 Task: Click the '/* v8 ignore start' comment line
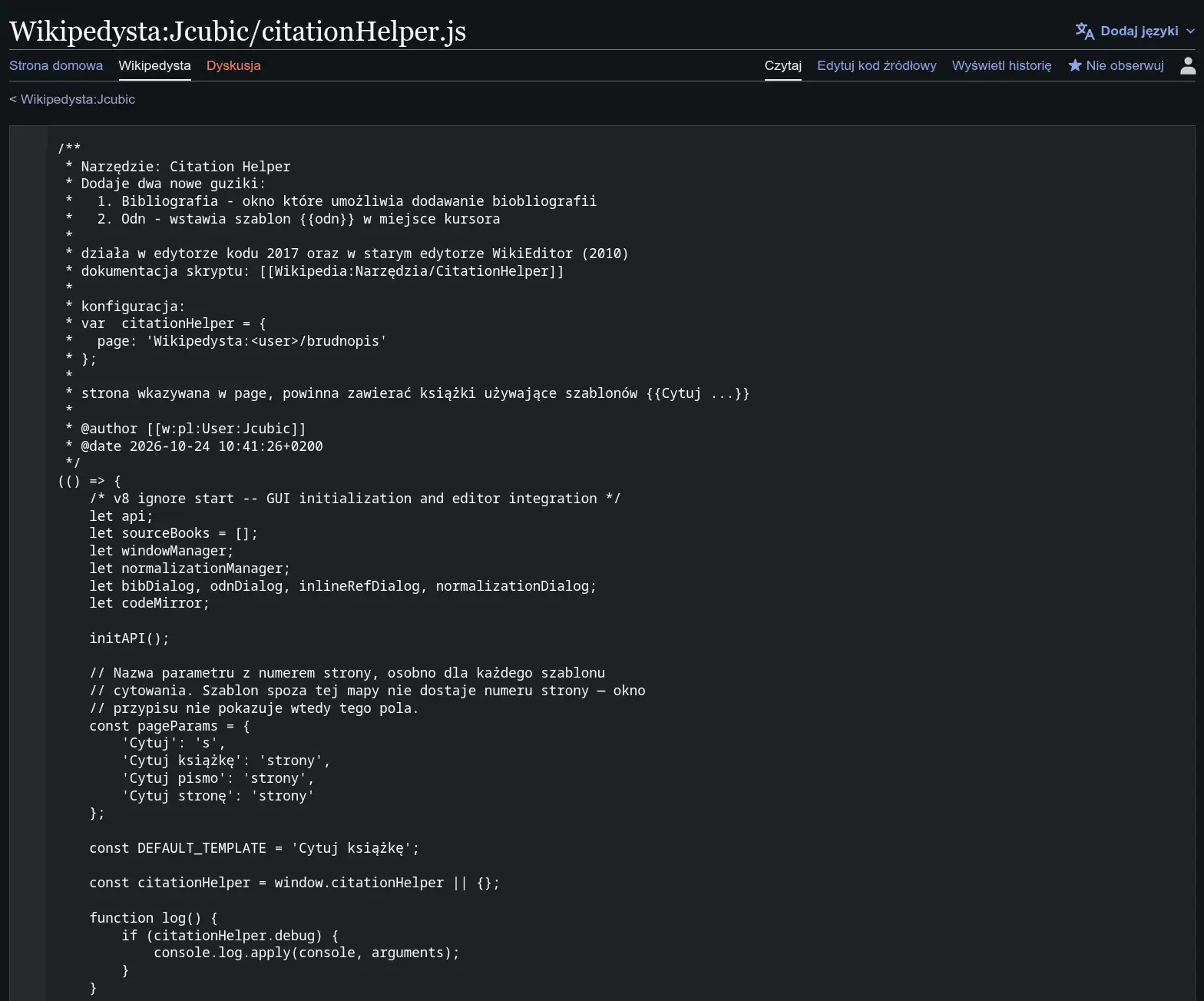(x=355, y=499)
